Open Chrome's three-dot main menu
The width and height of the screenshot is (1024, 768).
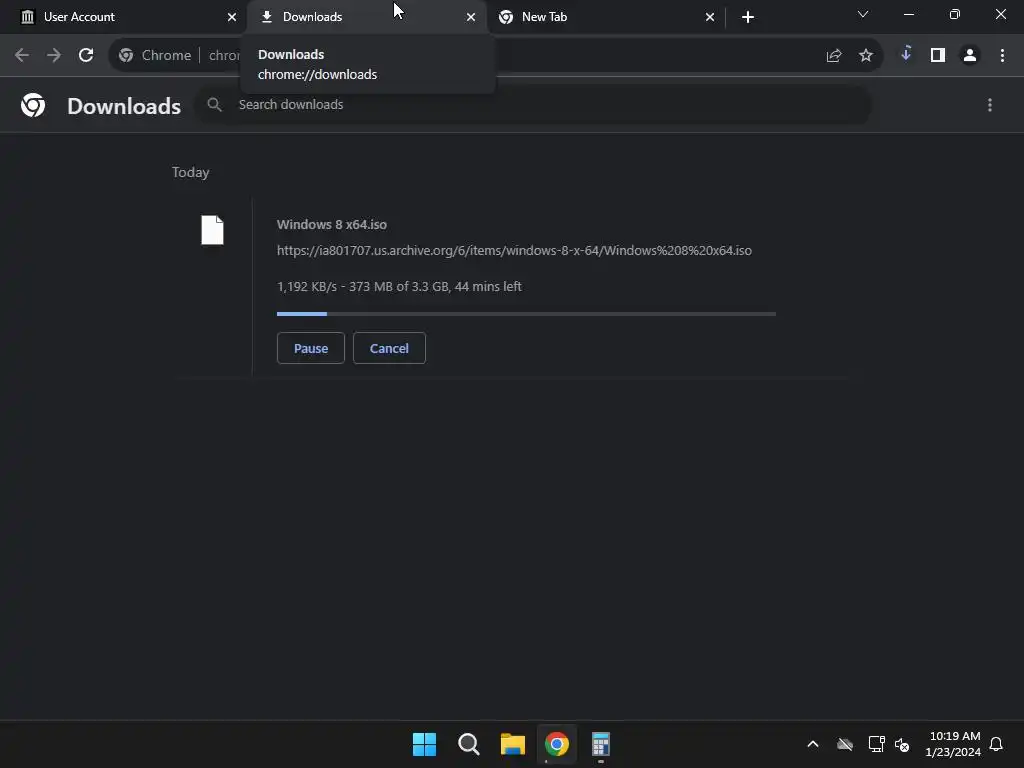click(x=1002, y=56)
